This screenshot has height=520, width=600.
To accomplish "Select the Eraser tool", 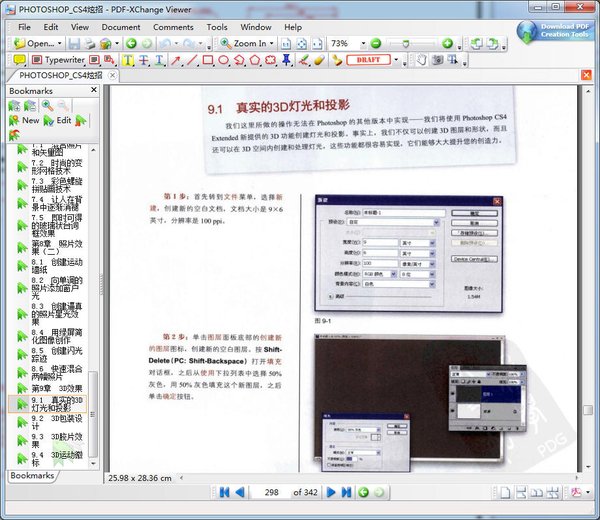I will 319,60.
